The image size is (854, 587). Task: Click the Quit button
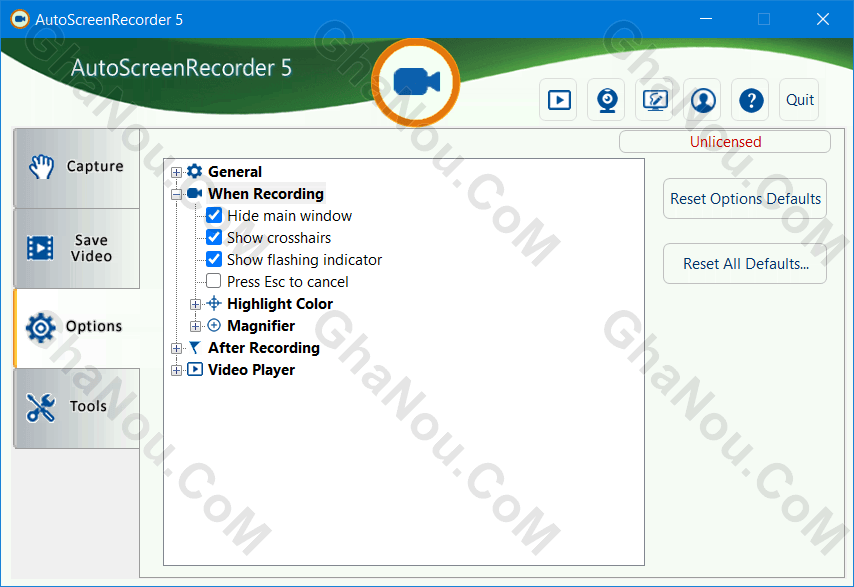[799, 100]
